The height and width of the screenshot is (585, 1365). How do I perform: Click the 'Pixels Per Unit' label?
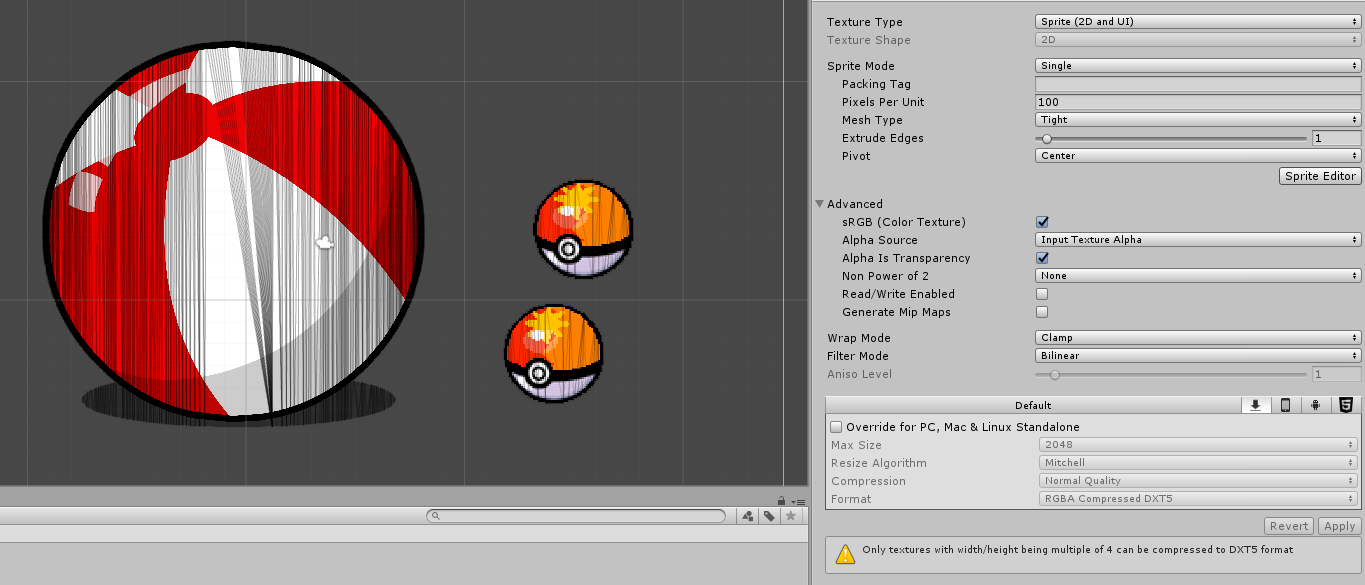click(883, 102)
